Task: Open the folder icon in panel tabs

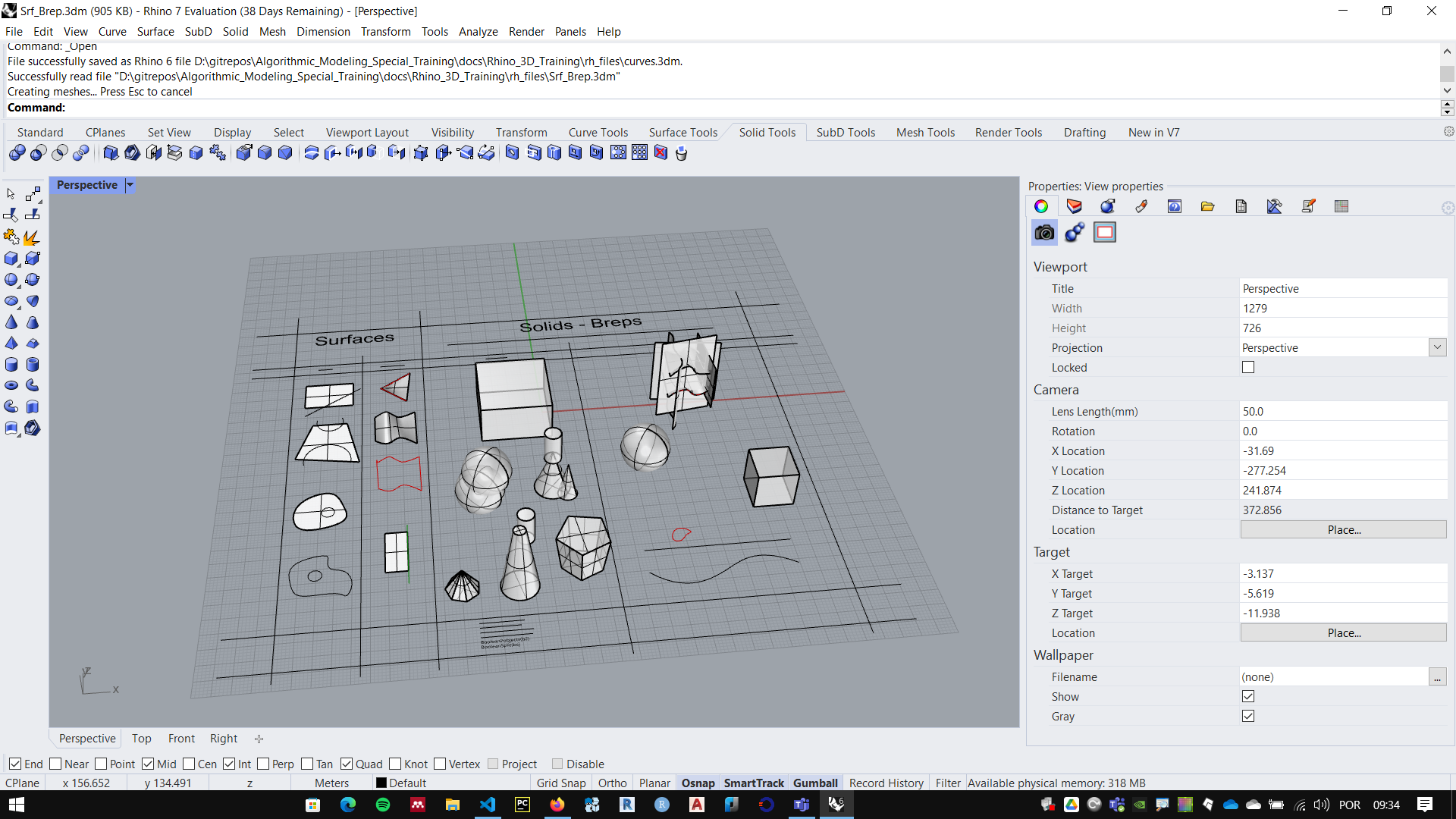Action: [1208, 206]
